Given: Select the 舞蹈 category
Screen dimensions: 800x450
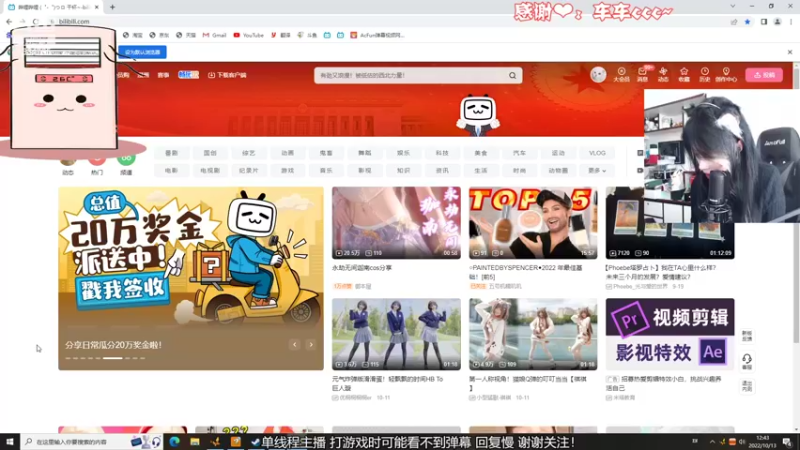Looking at the screenshot, I should click(x=364, y=153).
